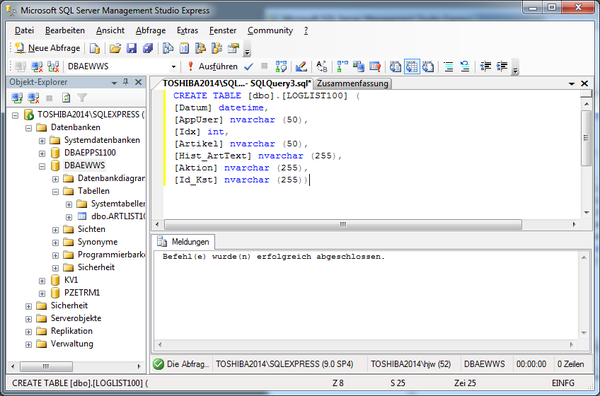Open the Extras menu
The width and height of the screenshot is (600, 396).
tap(187, 31)
